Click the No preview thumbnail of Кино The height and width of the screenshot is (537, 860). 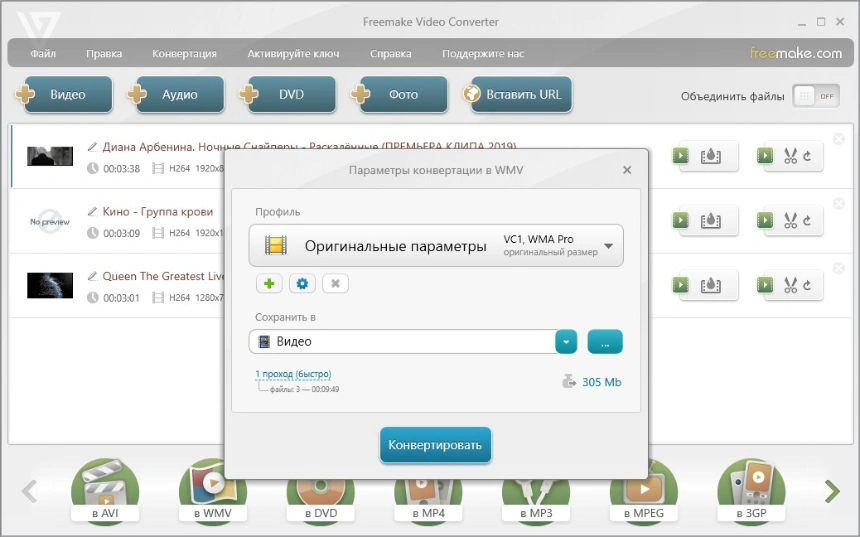(50, 221)
